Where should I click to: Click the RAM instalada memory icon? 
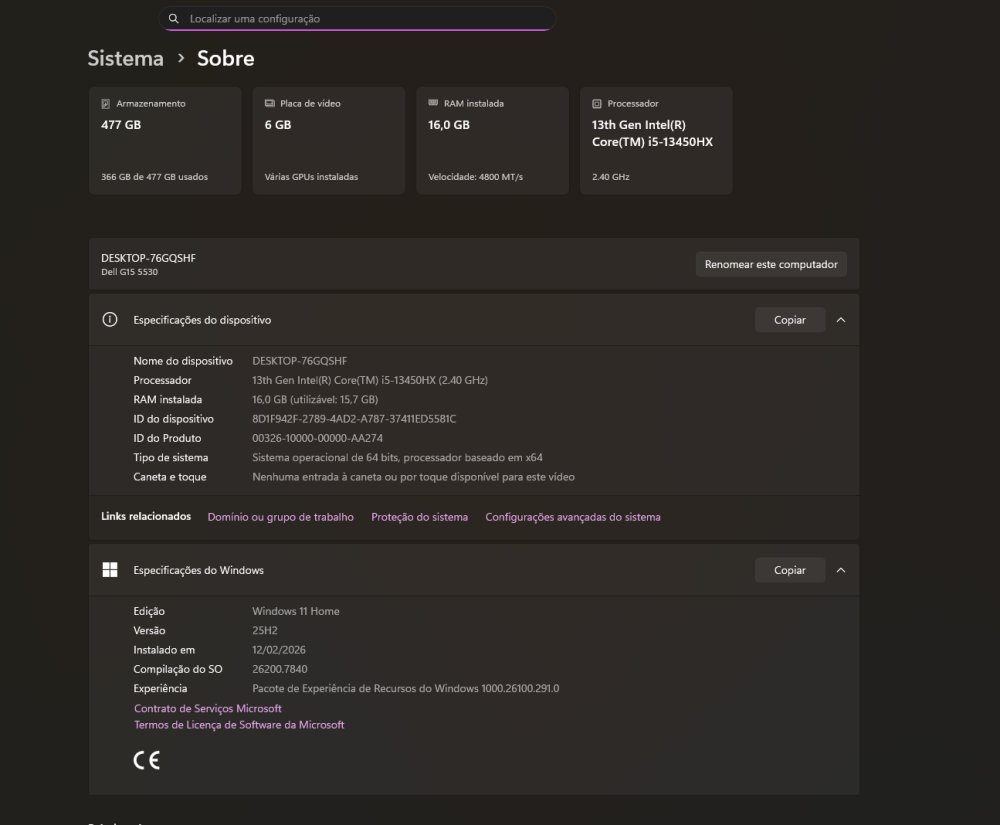coord(433,103)
